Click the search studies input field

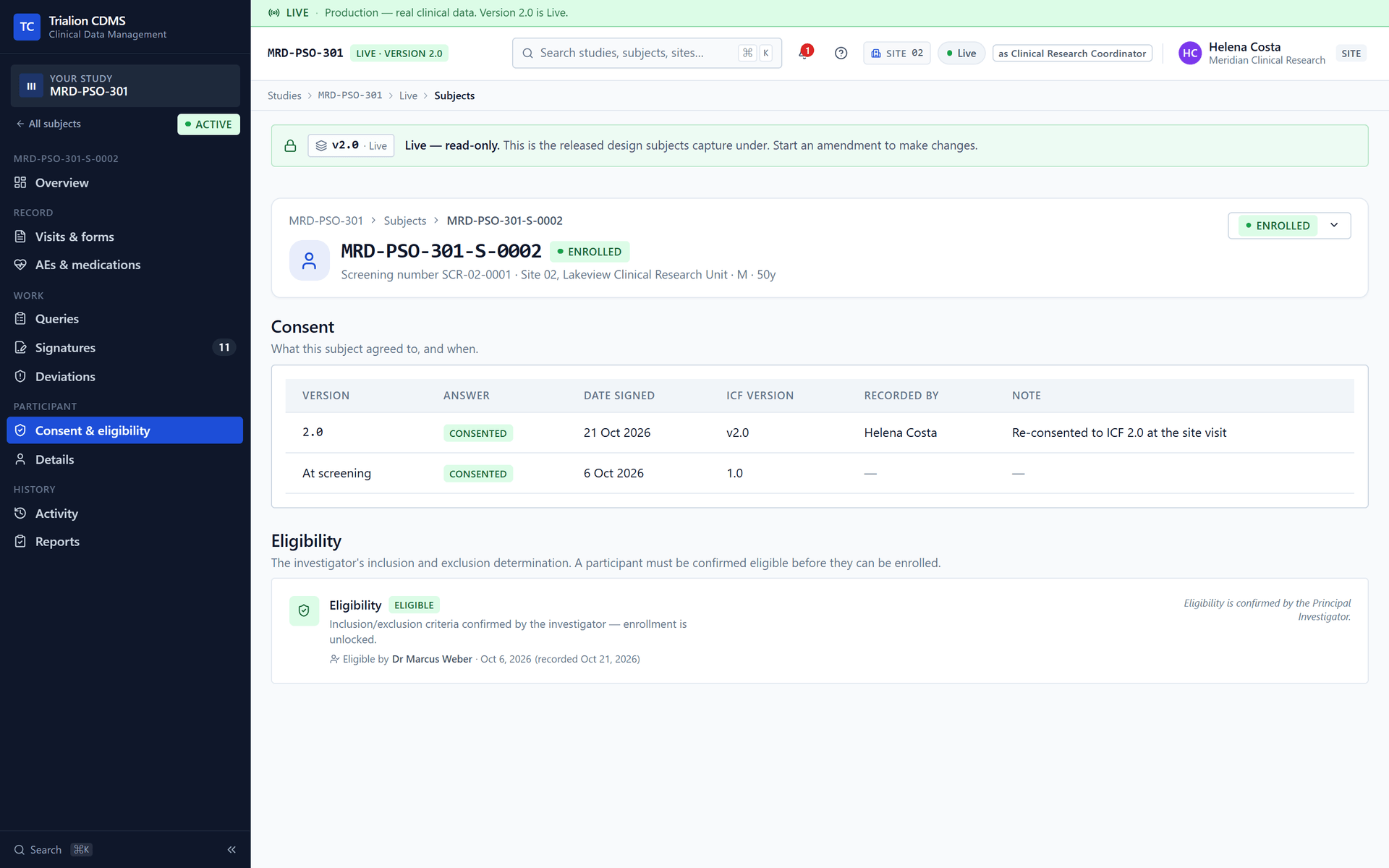647,53
